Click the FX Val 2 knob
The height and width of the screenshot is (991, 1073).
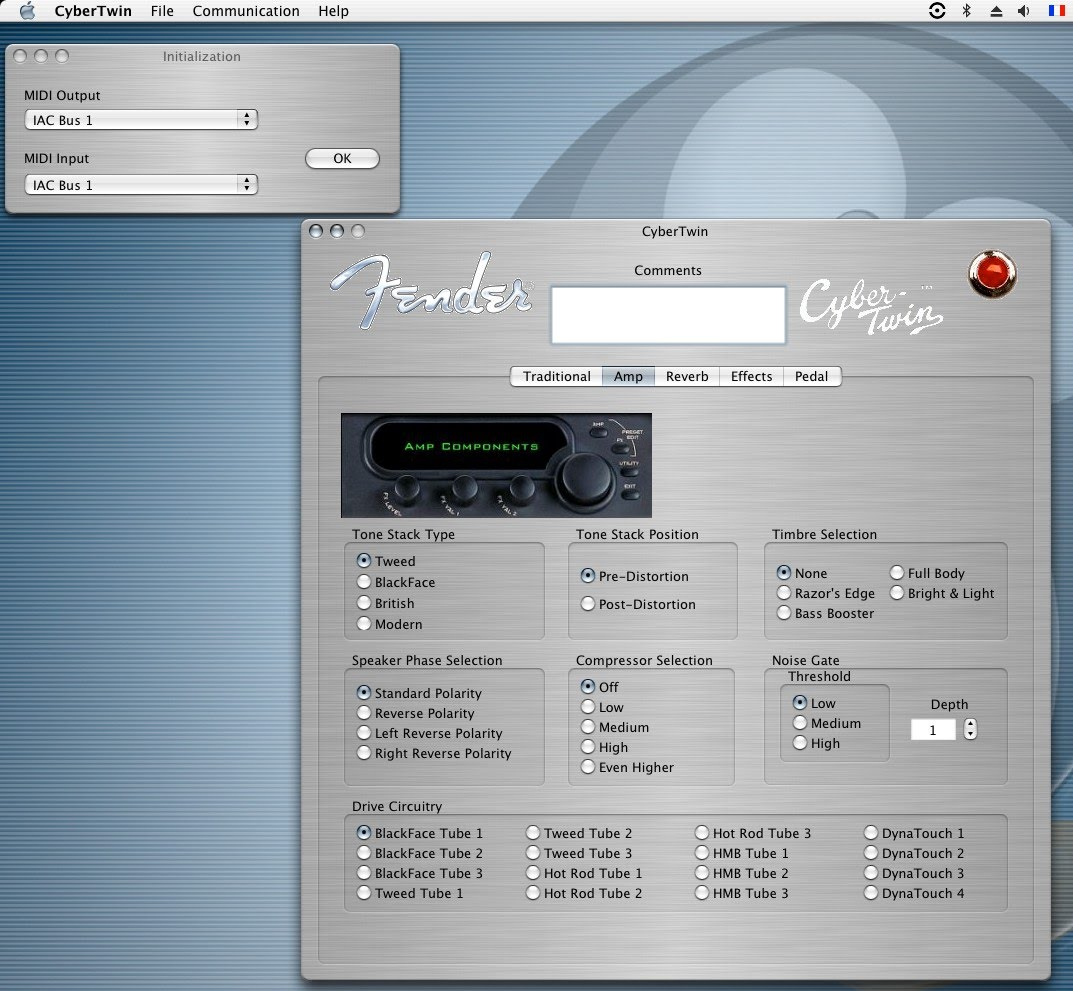pos(522,488)
